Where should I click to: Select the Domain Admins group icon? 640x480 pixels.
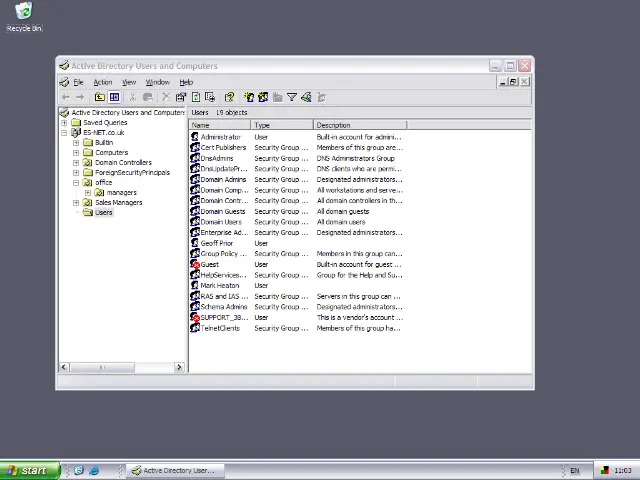[195, 179]
